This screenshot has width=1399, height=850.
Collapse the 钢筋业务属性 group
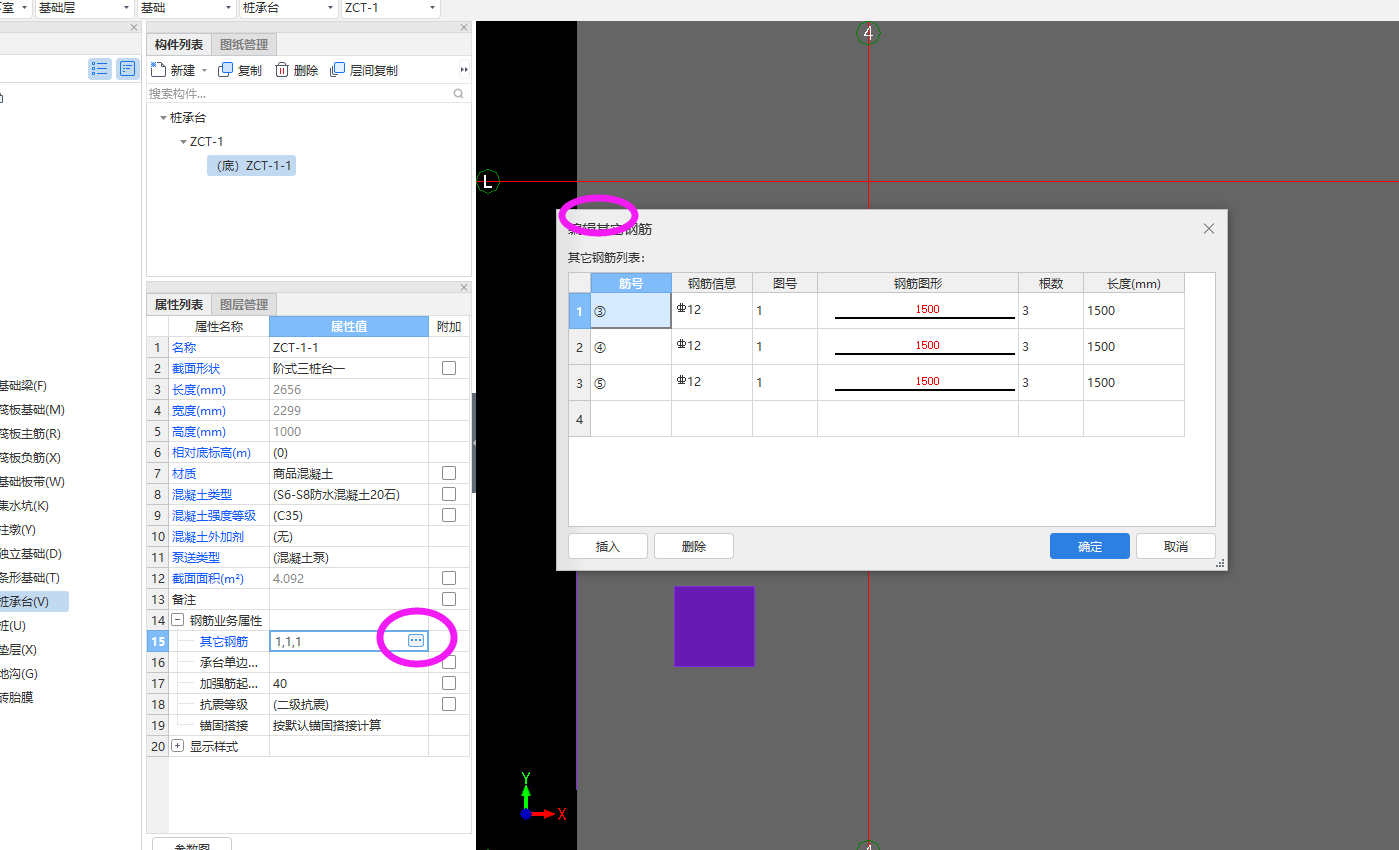pyautogui.click(x=178, y=620)
